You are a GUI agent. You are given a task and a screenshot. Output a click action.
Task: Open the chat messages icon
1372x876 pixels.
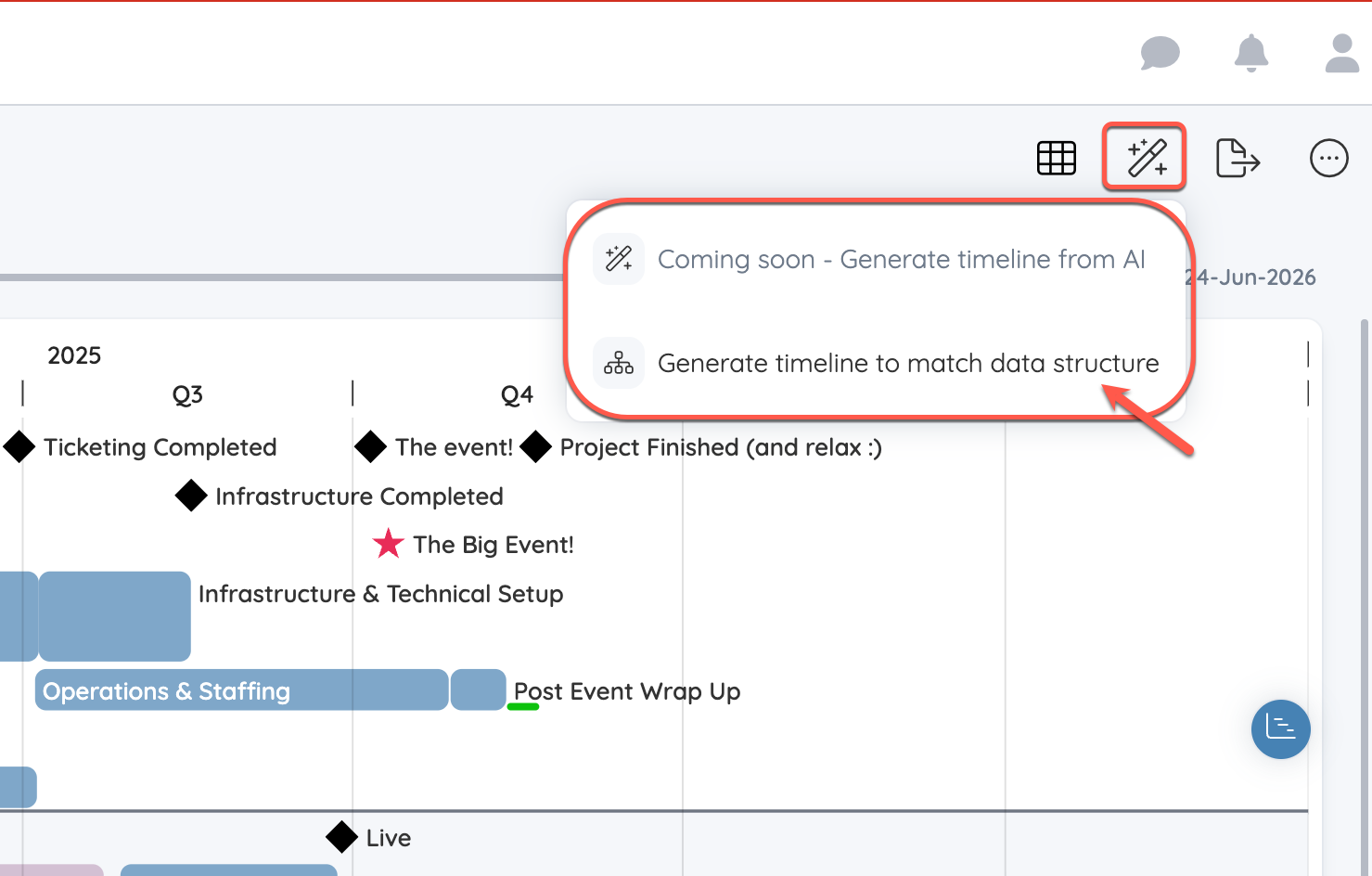1160,54
